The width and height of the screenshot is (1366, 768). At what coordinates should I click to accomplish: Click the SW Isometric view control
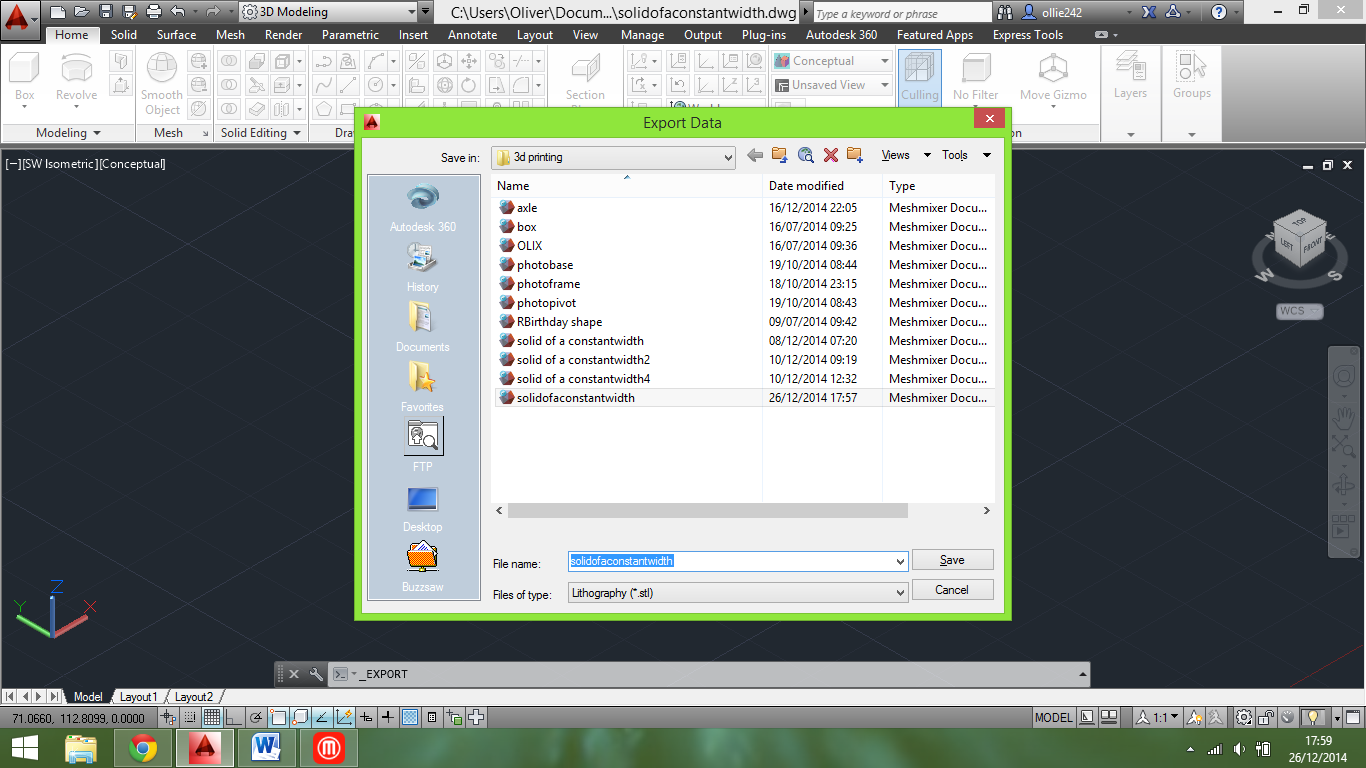tap(60, 164)
